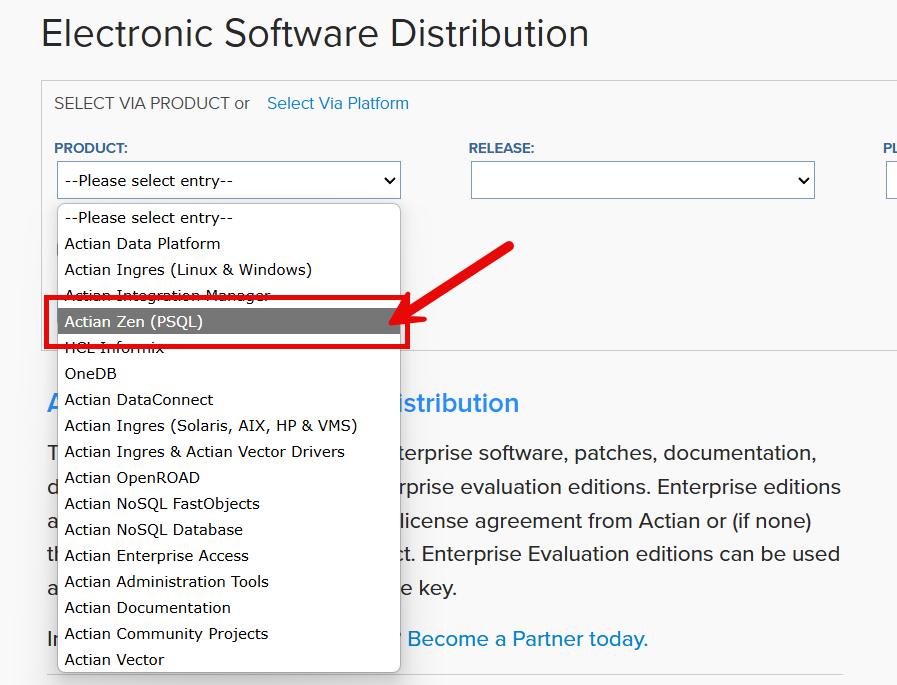
Task: Click the RELEASE: field label
Action: tap(501, 148)
